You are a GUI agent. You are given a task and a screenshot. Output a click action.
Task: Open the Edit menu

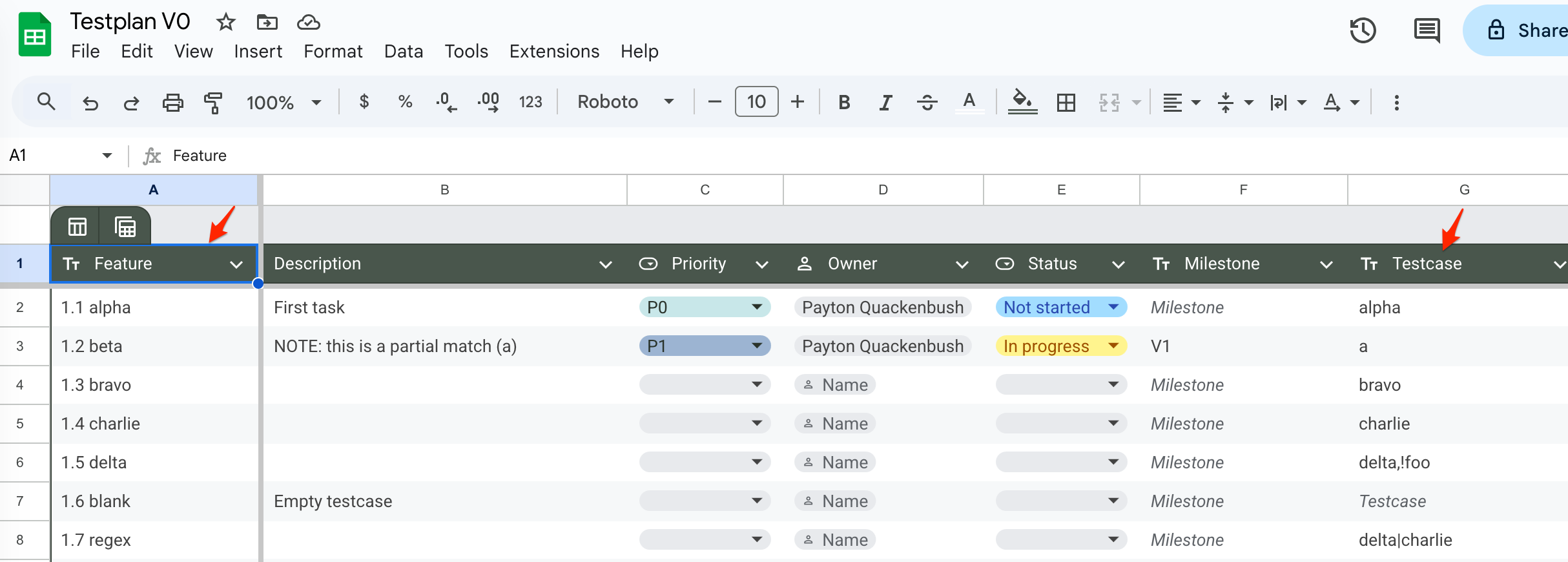coord(137,52)
